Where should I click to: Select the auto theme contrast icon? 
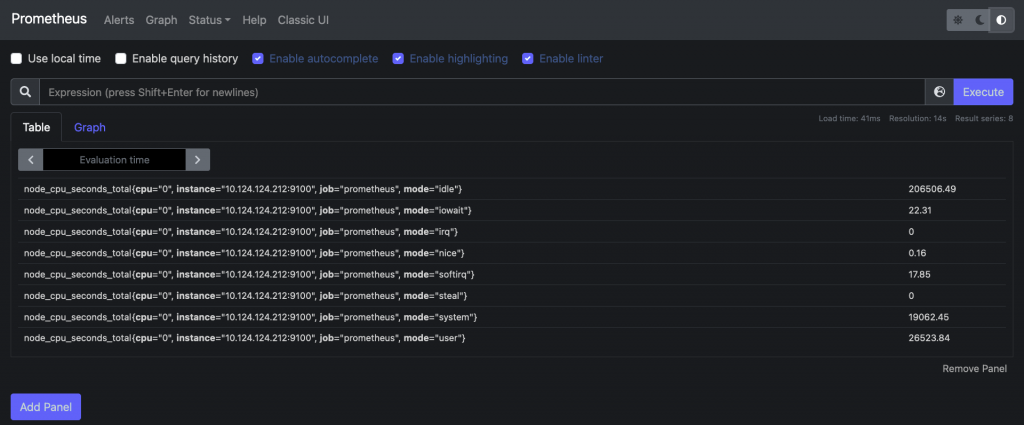coord(1001,20)
